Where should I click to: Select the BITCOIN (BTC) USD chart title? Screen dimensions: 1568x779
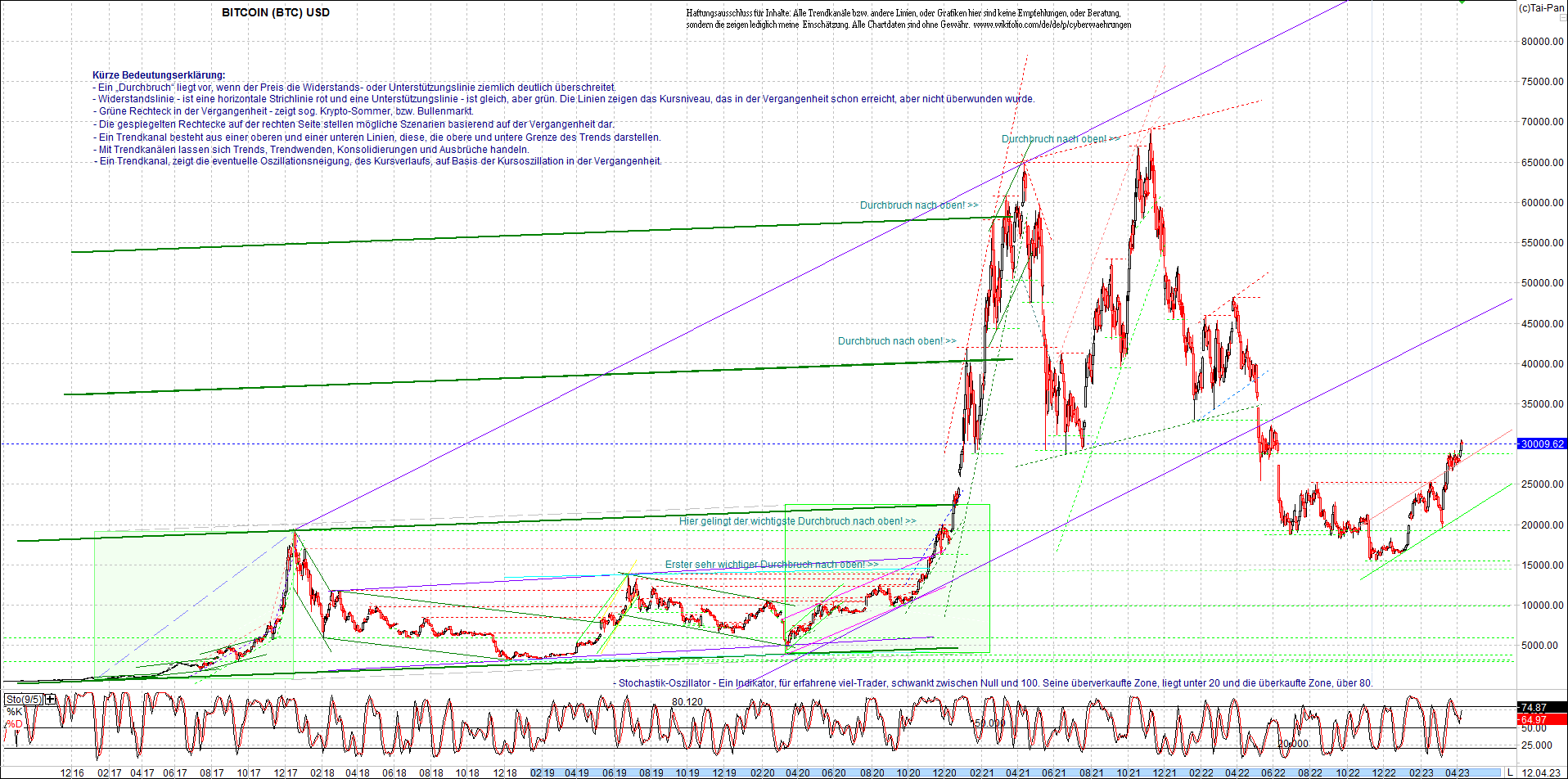[x=274, y=12]
